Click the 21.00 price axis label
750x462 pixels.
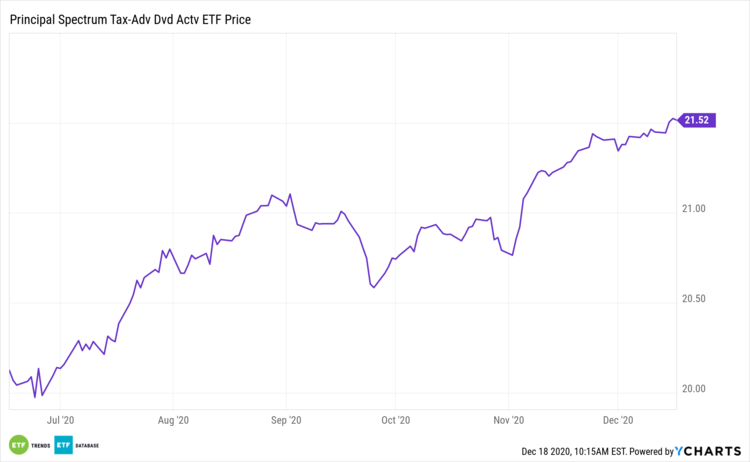[x=693, y=209]
